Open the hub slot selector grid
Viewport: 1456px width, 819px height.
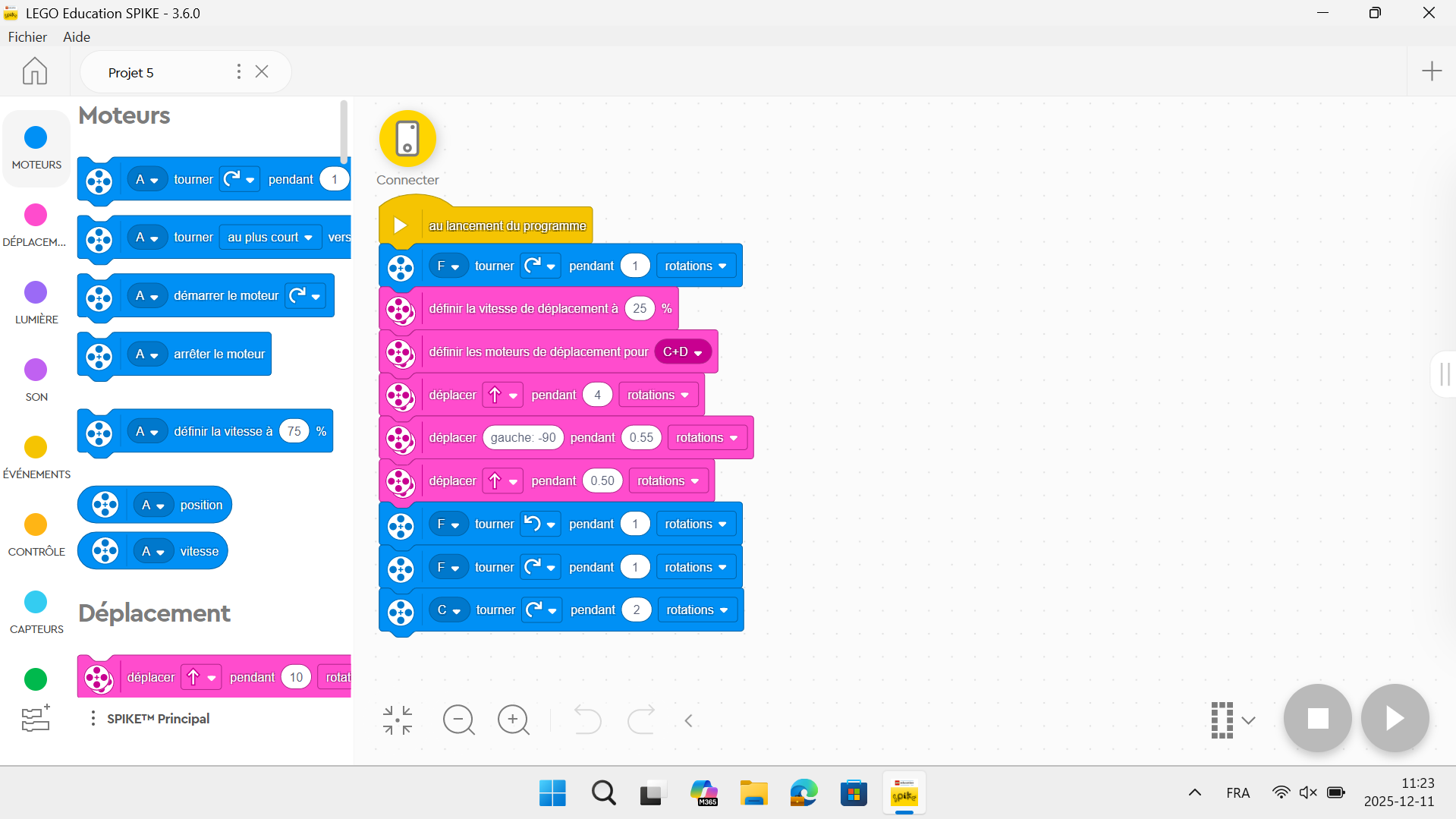[x=1231, y=720]
